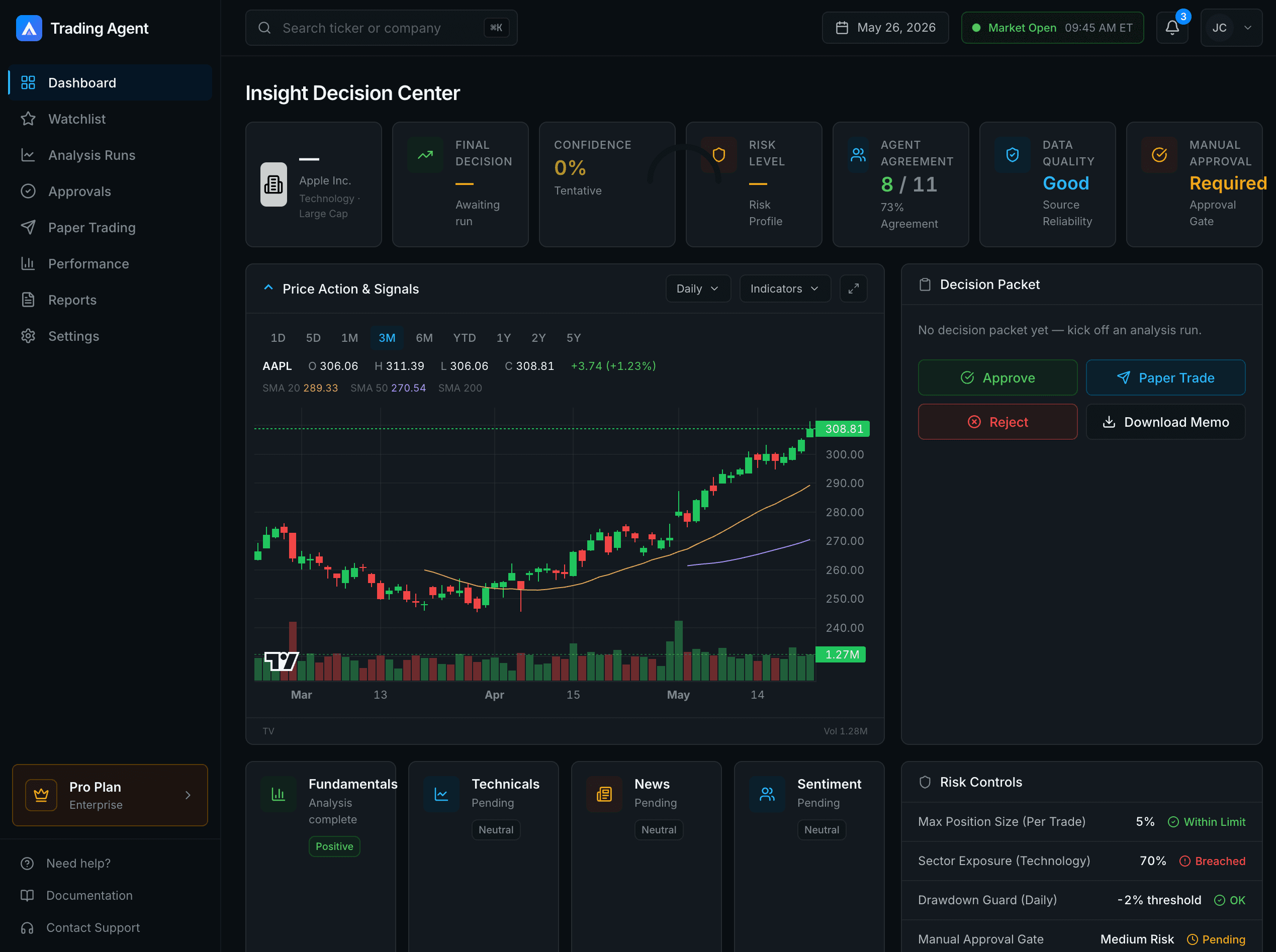The image size is (1276, 952).
Task: Click the Market Open status indicator
Action: pyautogui.click(x=1052, y=28)
